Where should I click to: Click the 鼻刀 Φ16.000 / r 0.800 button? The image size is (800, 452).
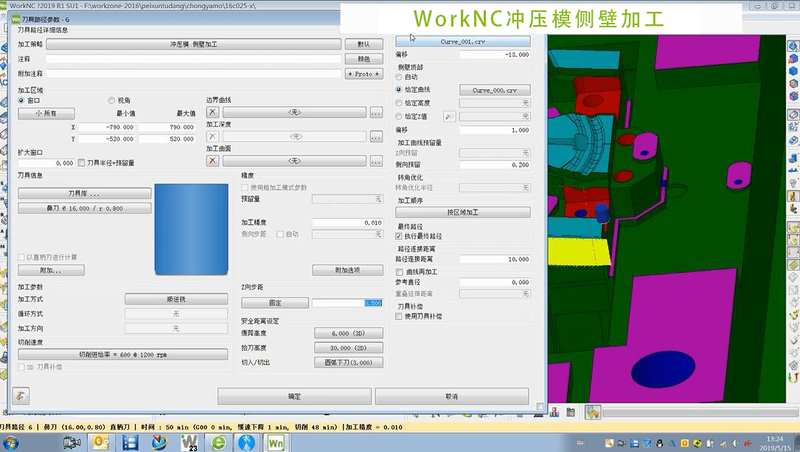(85, 208)
